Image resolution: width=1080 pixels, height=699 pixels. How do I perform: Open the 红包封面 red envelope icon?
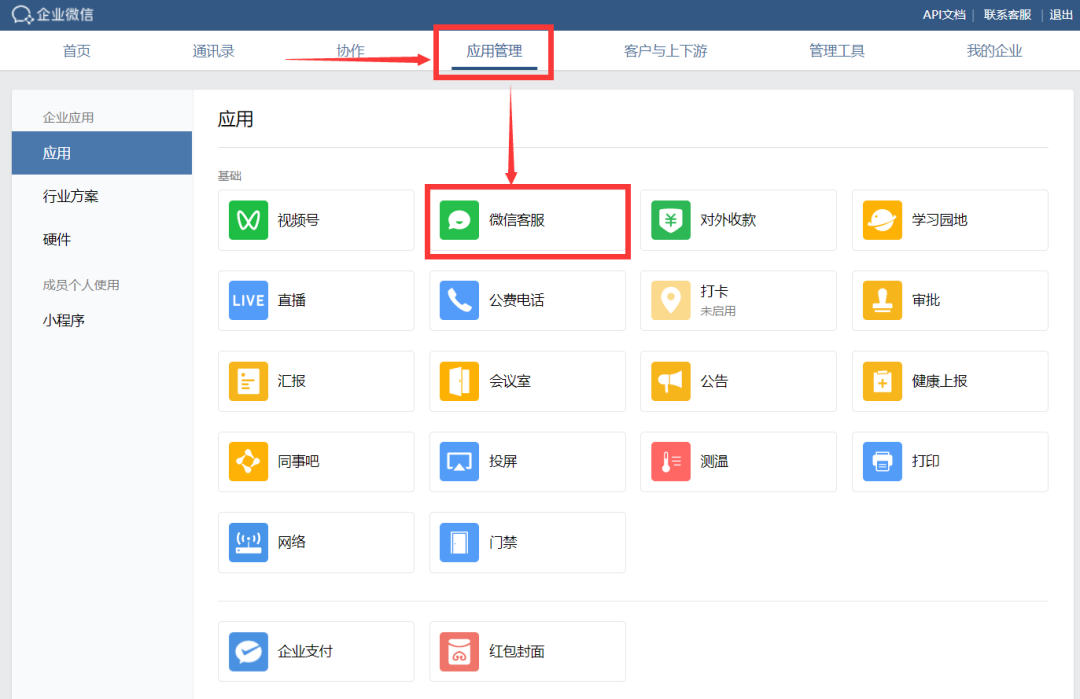pyautogui.click(x=460, y=651)
